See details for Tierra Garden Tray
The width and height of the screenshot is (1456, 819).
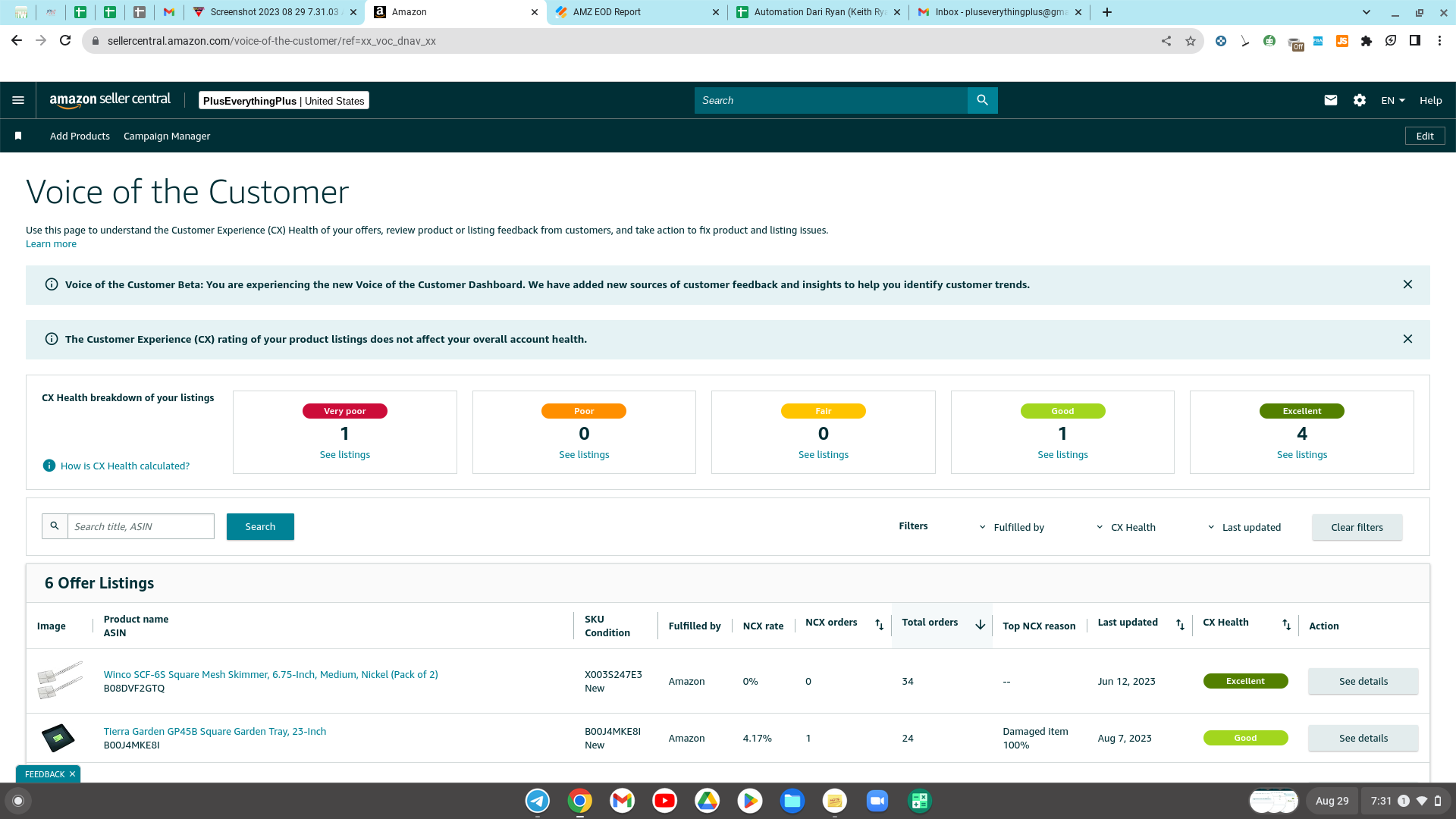pos(1363,738)
